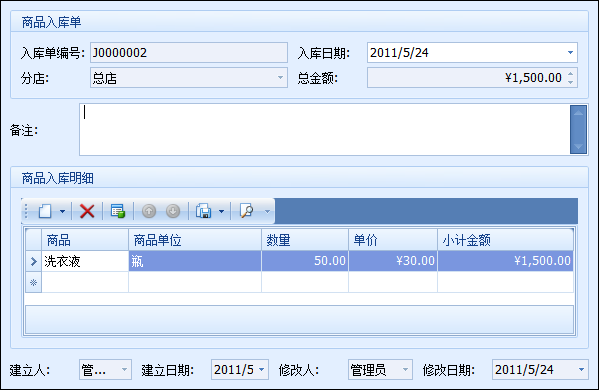
Task: Open the 入库日期 date dropdown
Action: tap(570, 53)
